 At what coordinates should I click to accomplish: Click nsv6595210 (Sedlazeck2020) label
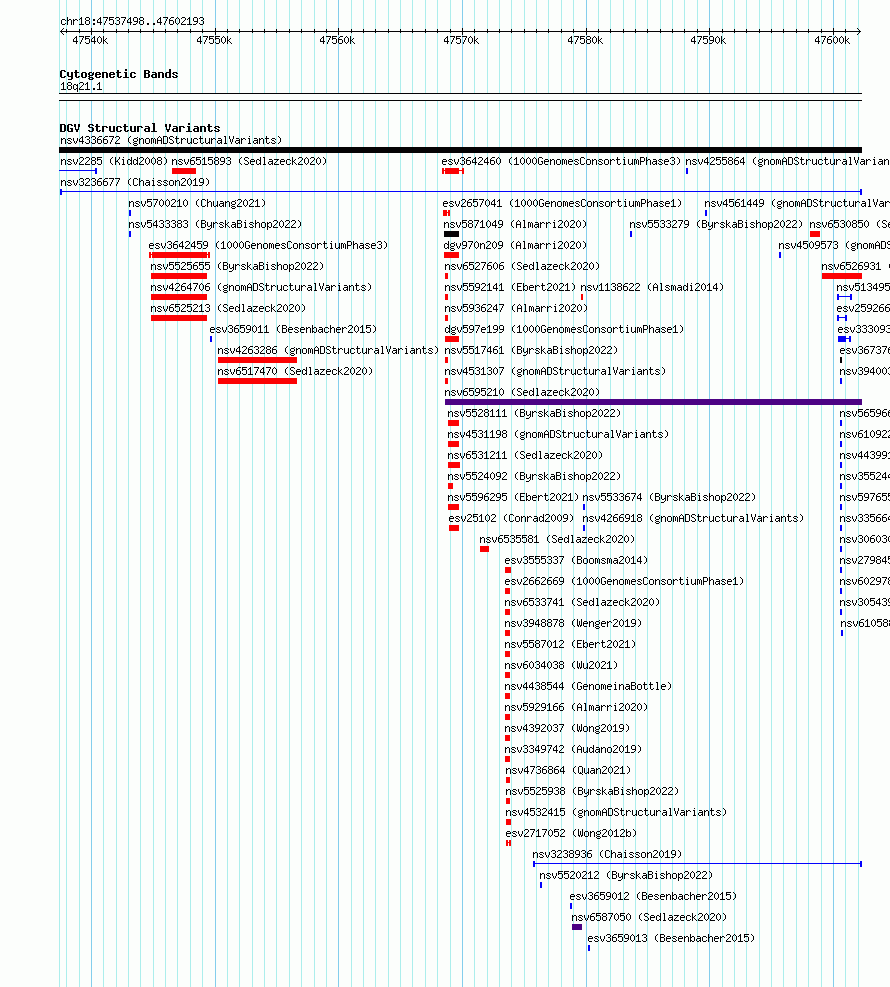pos(522,392)
